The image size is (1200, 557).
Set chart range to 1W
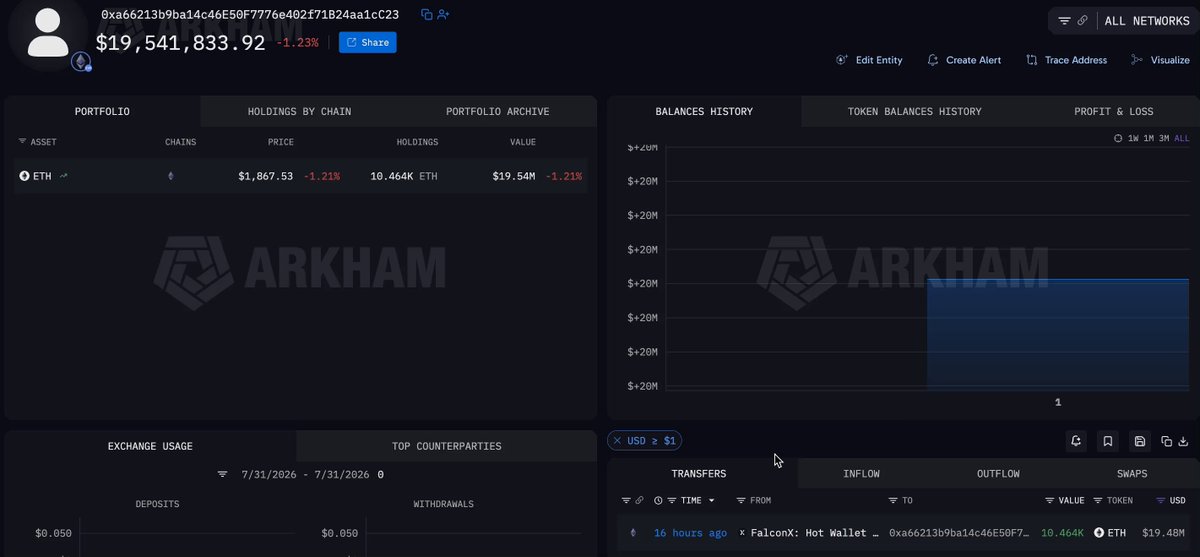tap(1134, 138)
